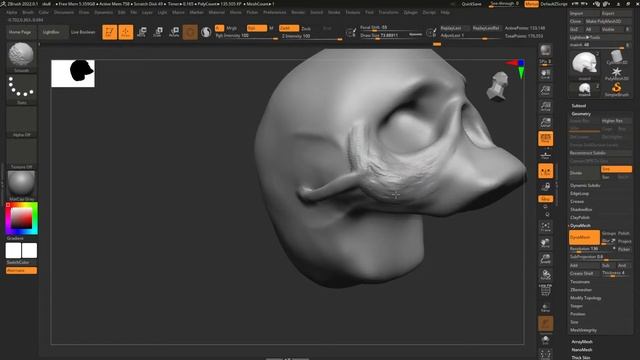The image size is (640, 360).
Task: Click the Zoom canvas icon
Action: [545, 90]
